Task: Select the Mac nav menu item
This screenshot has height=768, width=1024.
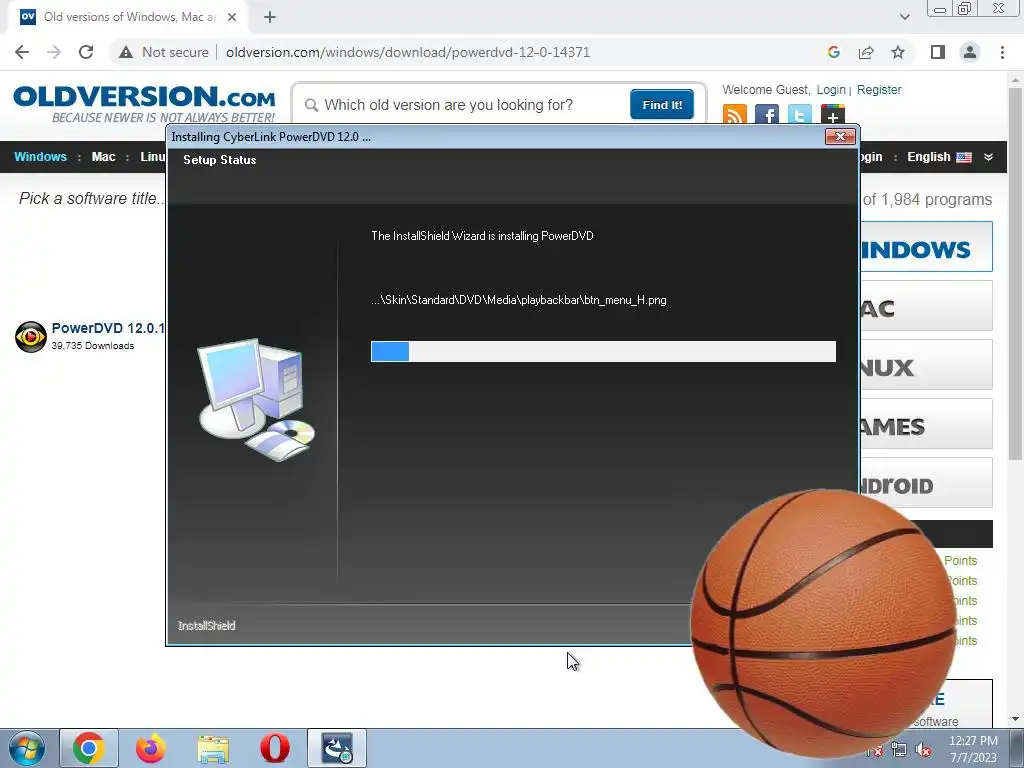Action: 103,157
